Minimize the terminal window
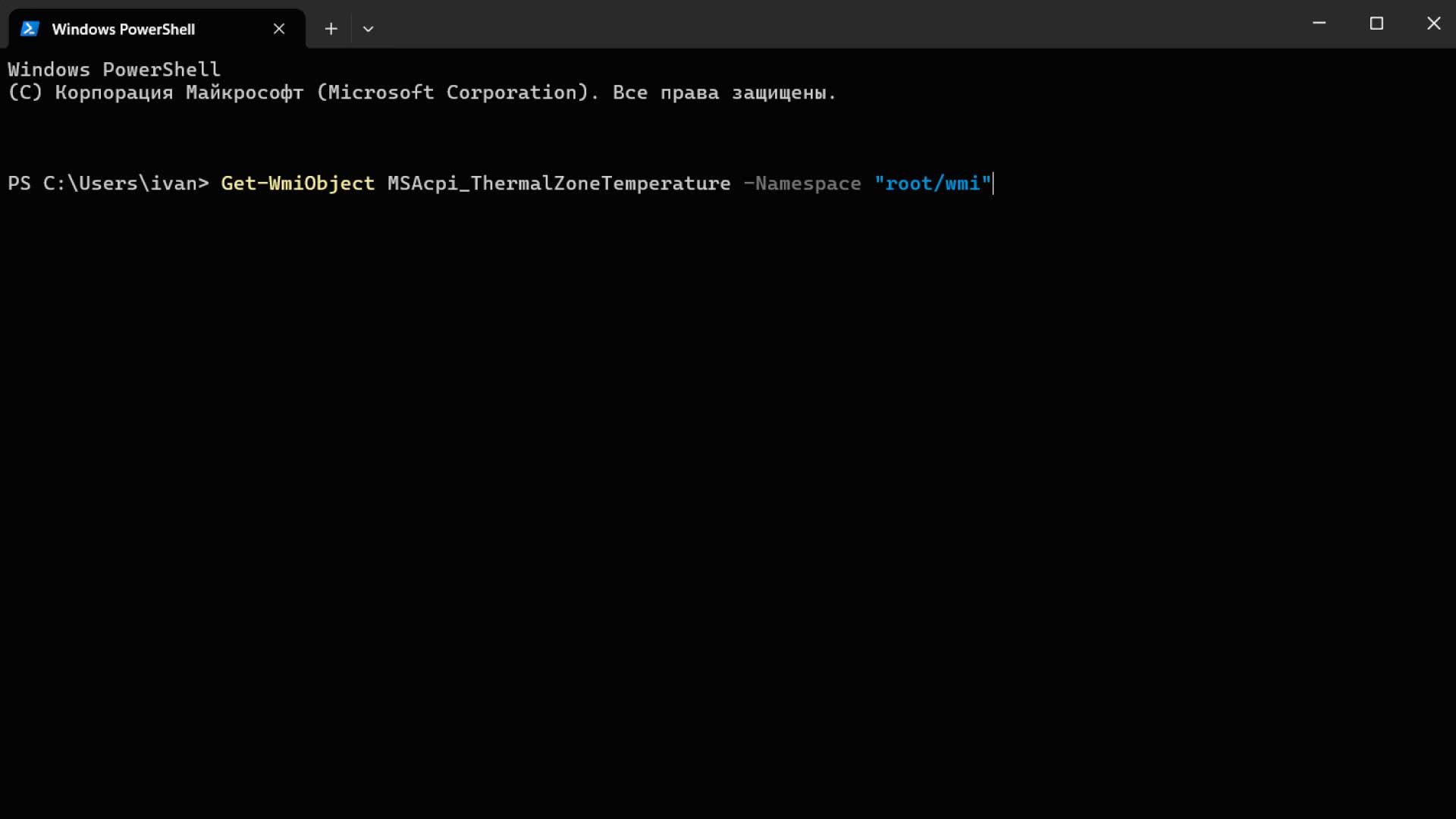The height and width of the screenshot is (819, 1456). click(1319, 24)
